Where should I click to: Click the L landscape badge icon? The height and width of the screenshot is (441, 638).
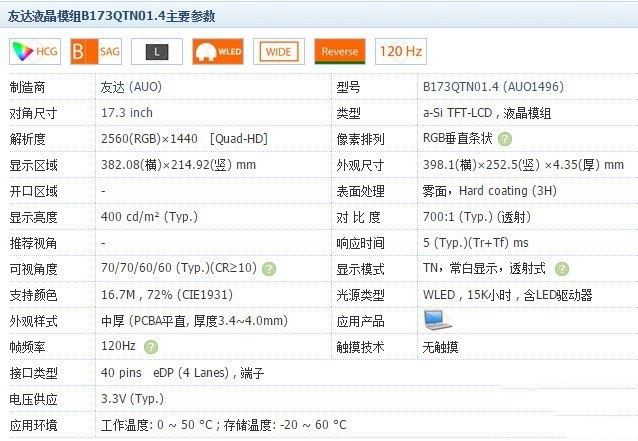click(157, 52)
